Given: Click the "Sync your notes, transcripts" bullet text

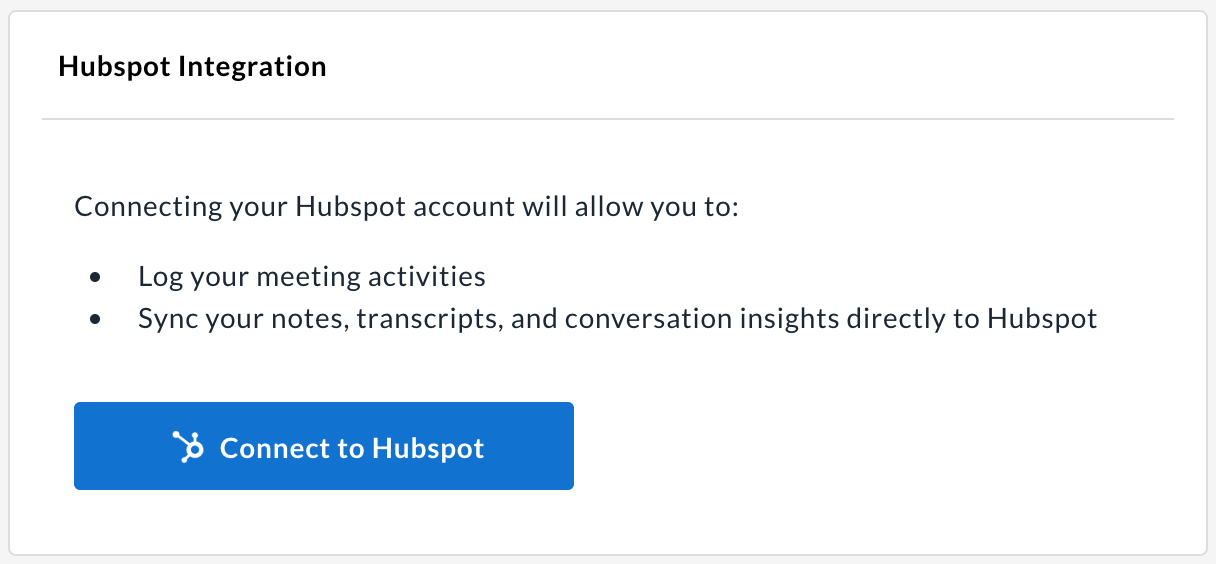Looking at the screenshot, I should [x=618, y=320].
